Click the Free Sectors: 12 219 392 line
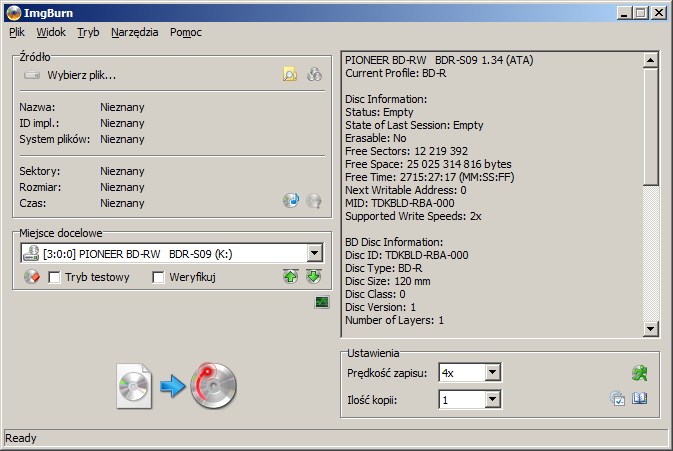Screen dimensions: 673x451 [x=406, y=151]
